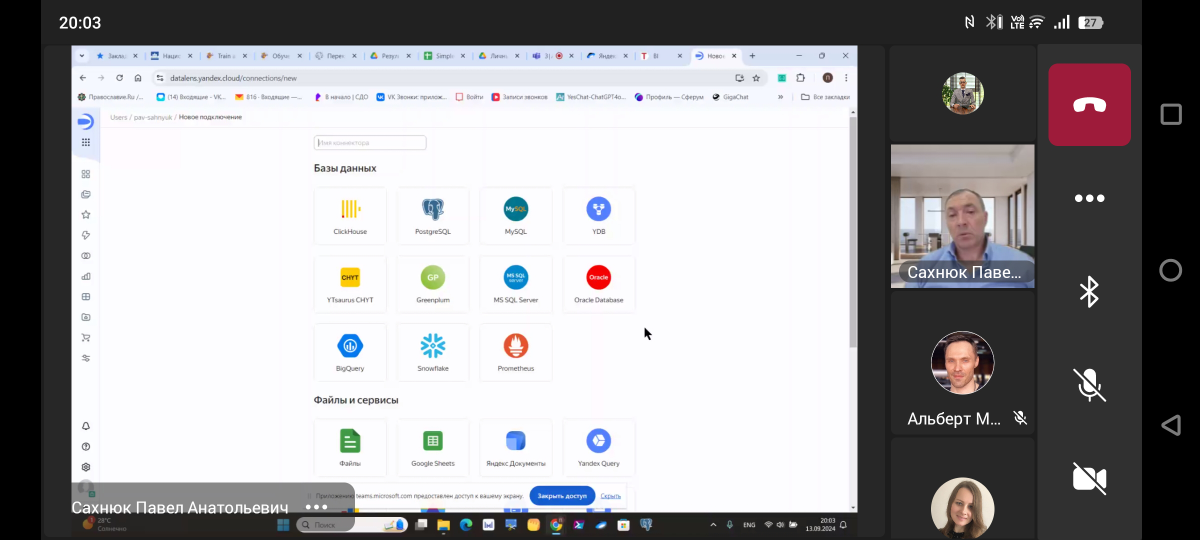Open the Записи звонков bookmark
1200x540 pixels.
[520, 97]
